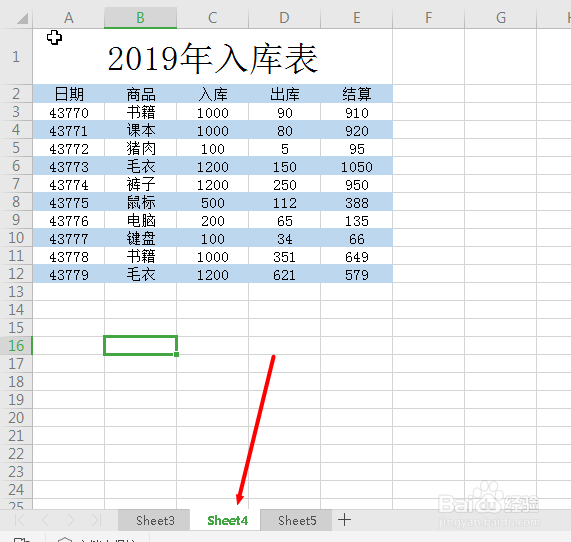The image size is (571, 542).
Task: Click the active cell B16
Action: coord(141,345)
